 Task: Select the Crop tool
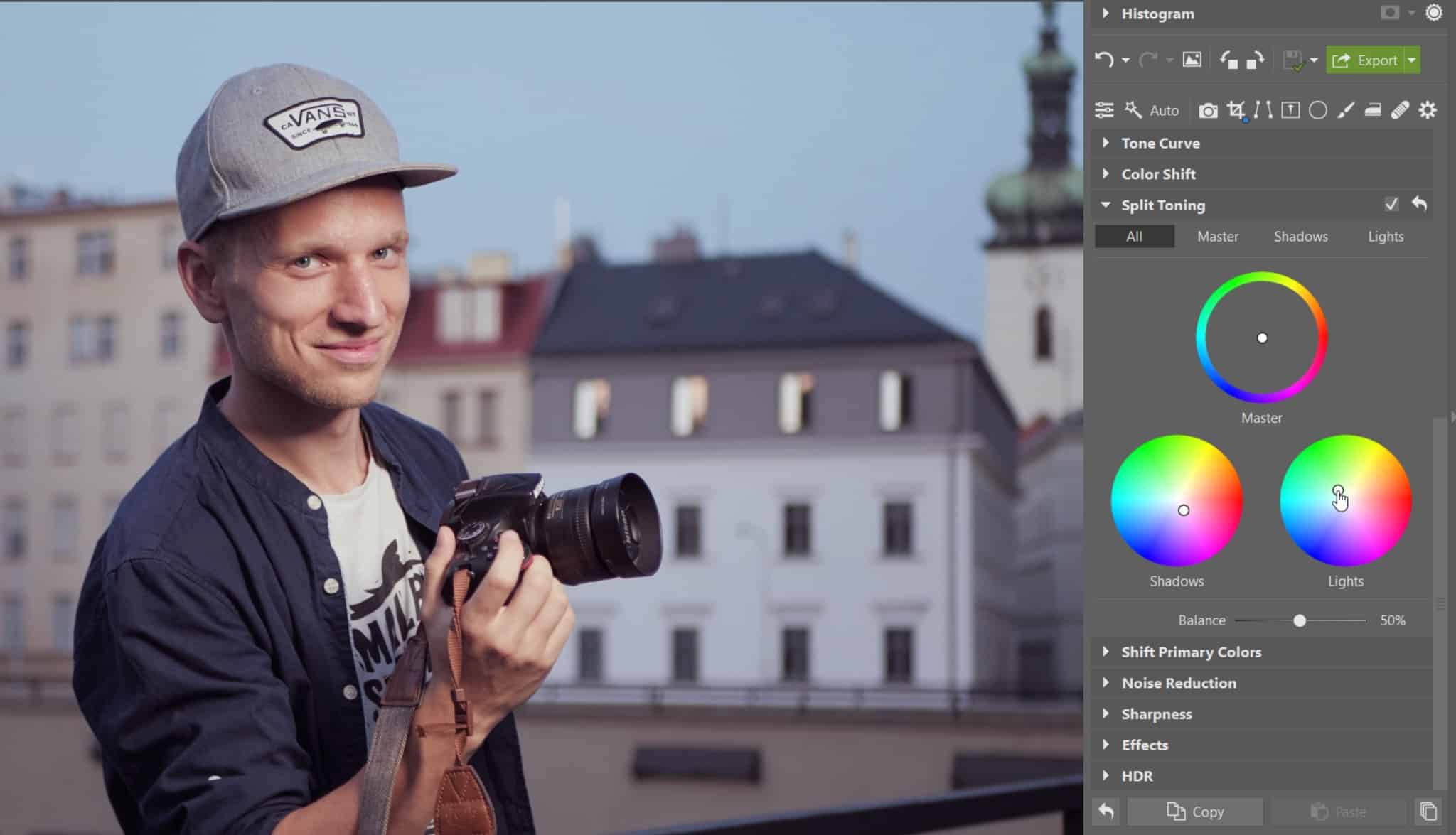(x=1236, y=110)
